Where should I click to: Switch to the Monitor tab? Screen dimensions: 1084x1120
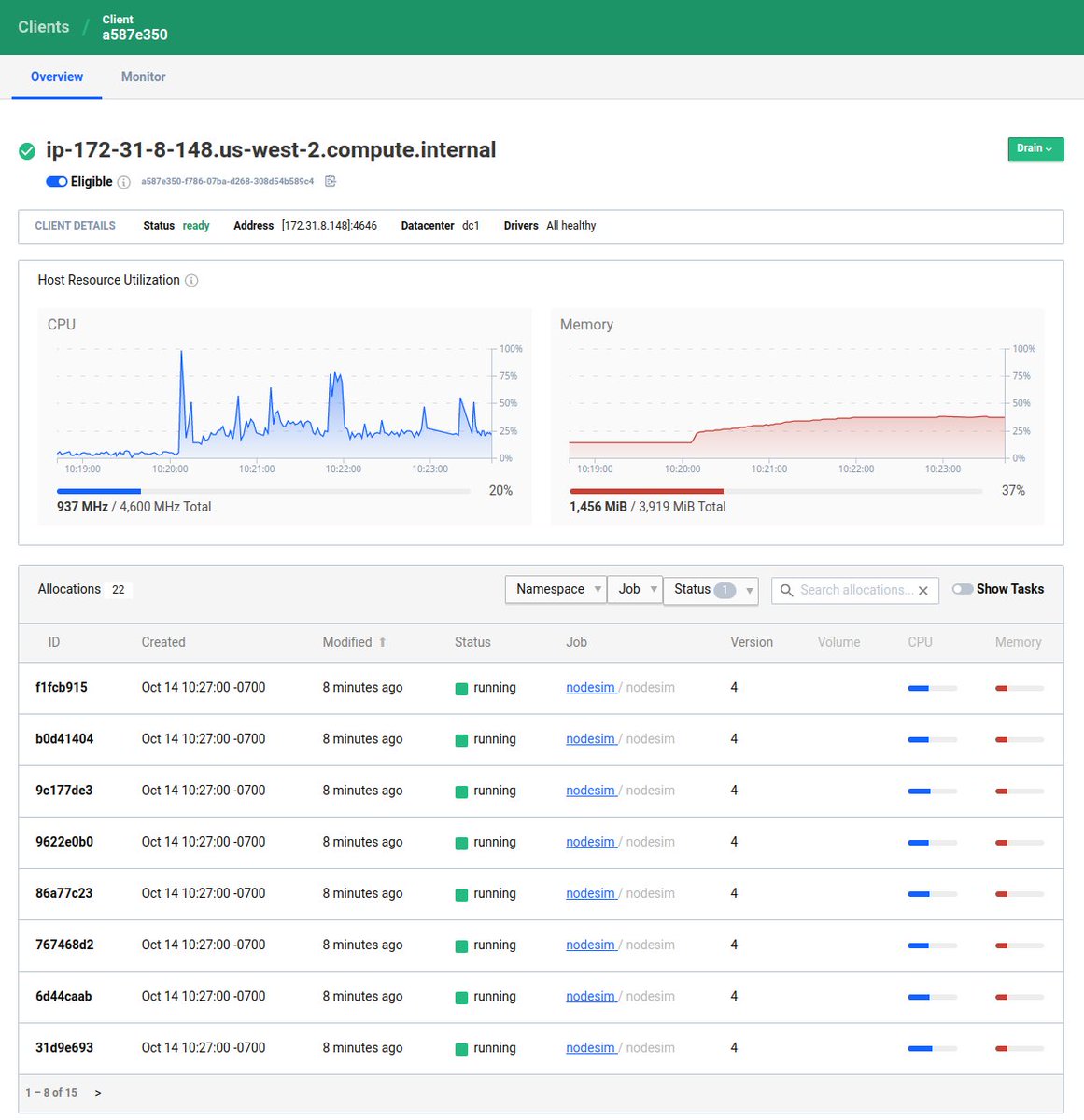click(143, 77)
